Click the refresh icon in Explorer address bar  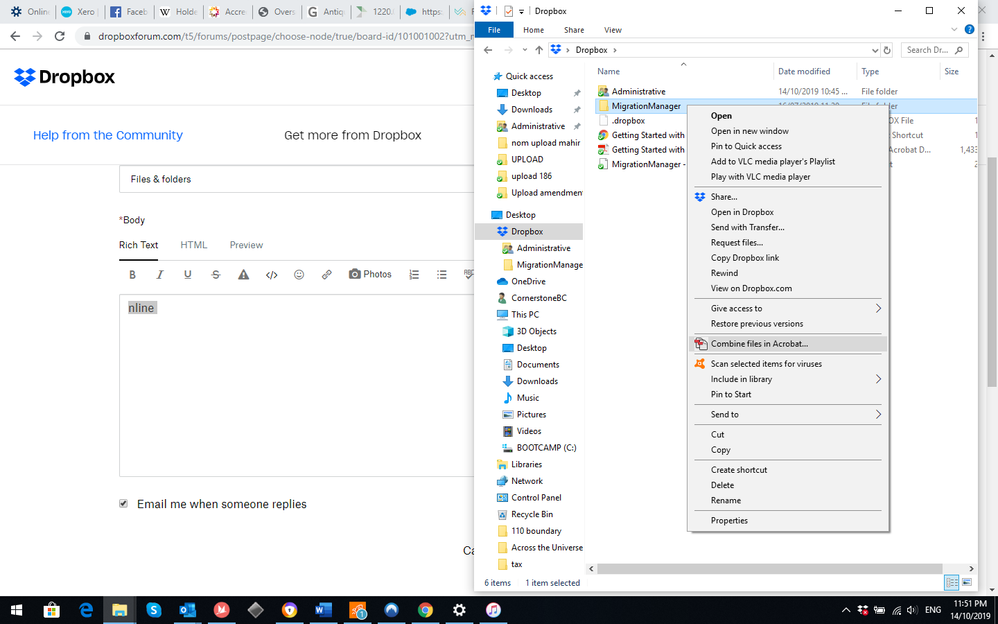(x=887, y=49)
